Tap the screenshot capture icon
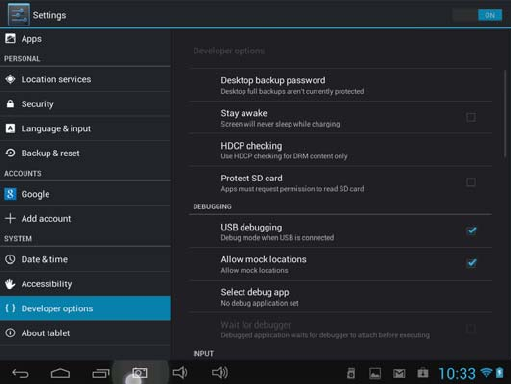 pyautogui.click(x=140, y=373)
